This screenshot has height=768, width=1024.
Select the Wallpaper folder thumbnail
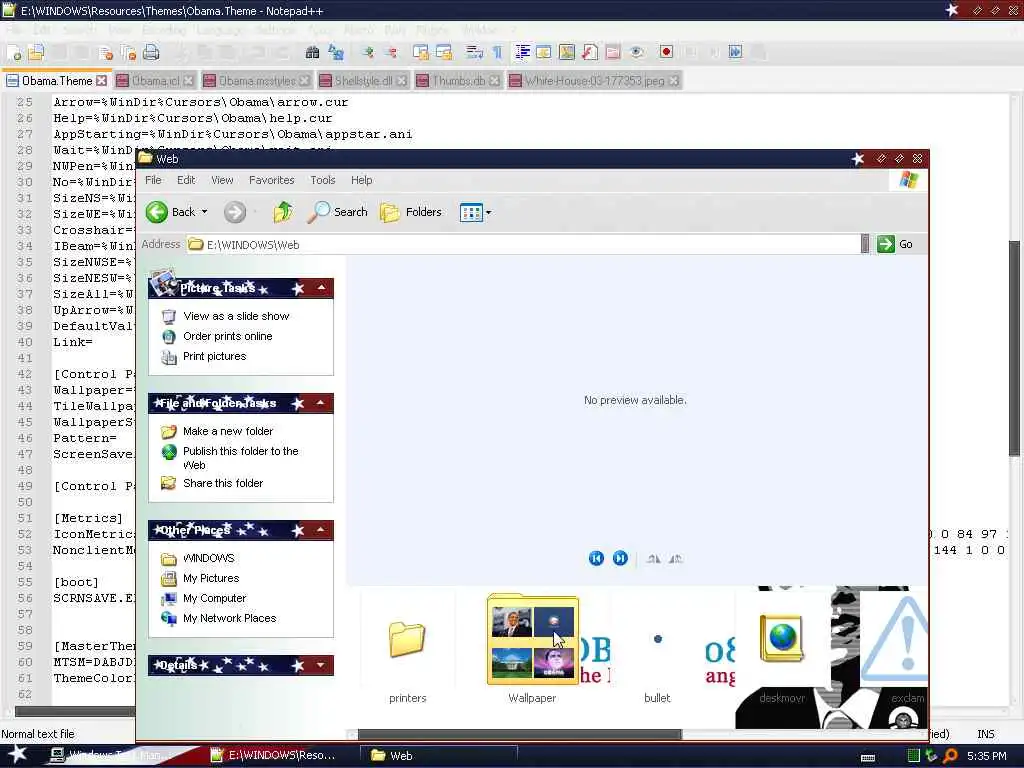(x=532, y=649)
